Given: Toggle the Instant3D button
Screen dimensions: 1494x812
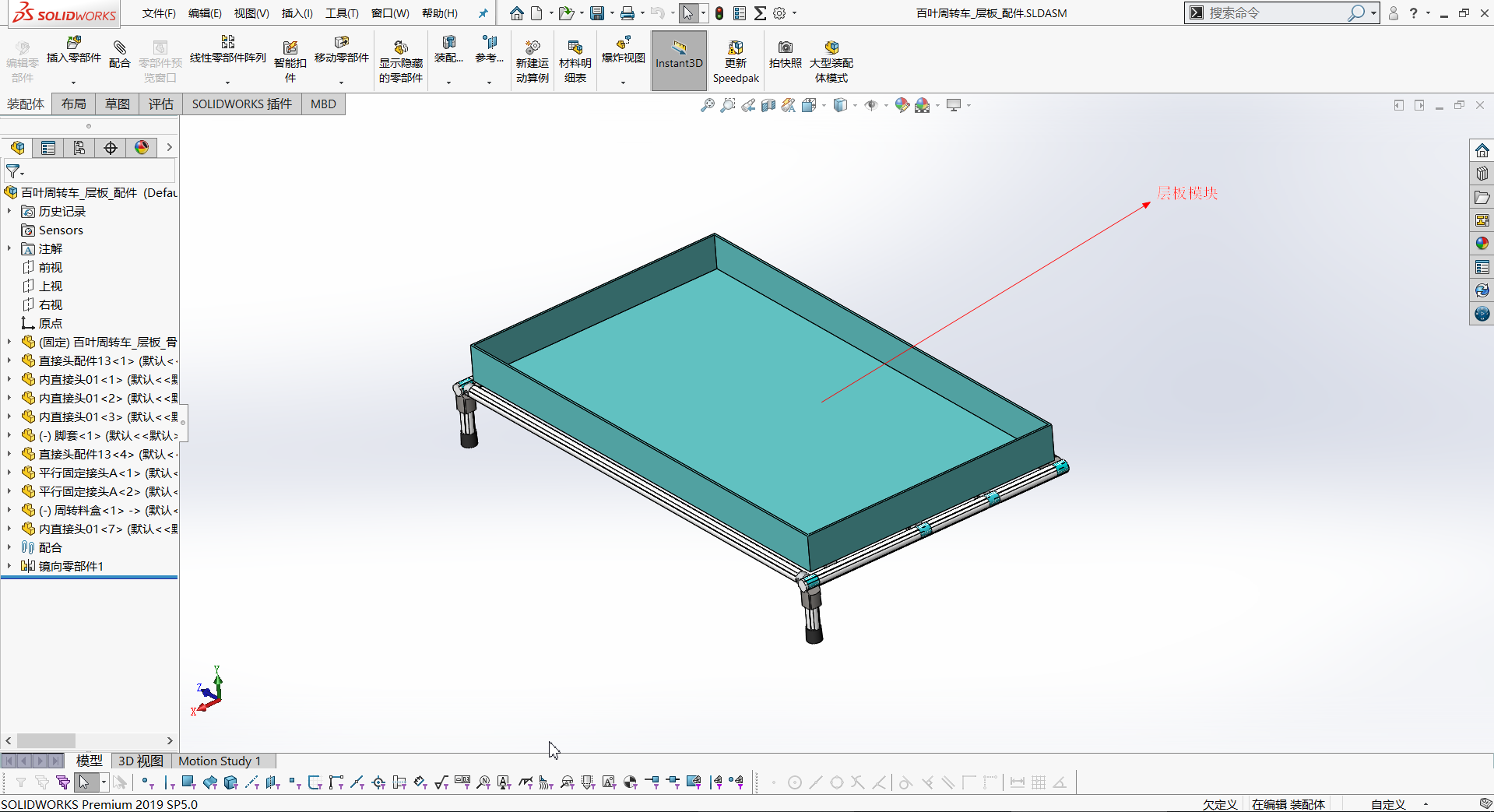Looking at the screenshot, I should click(x=679, y=61).
